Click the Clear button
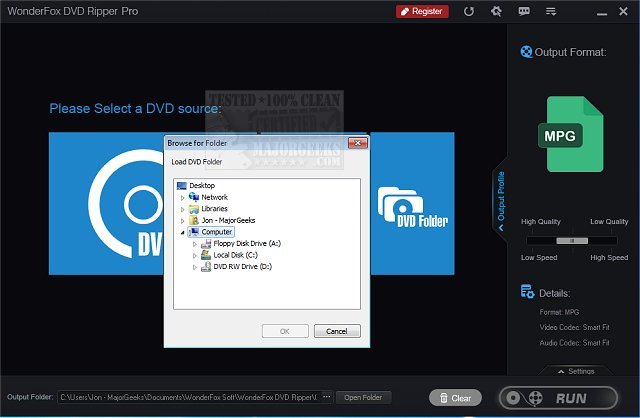 [x=455, y=398]
